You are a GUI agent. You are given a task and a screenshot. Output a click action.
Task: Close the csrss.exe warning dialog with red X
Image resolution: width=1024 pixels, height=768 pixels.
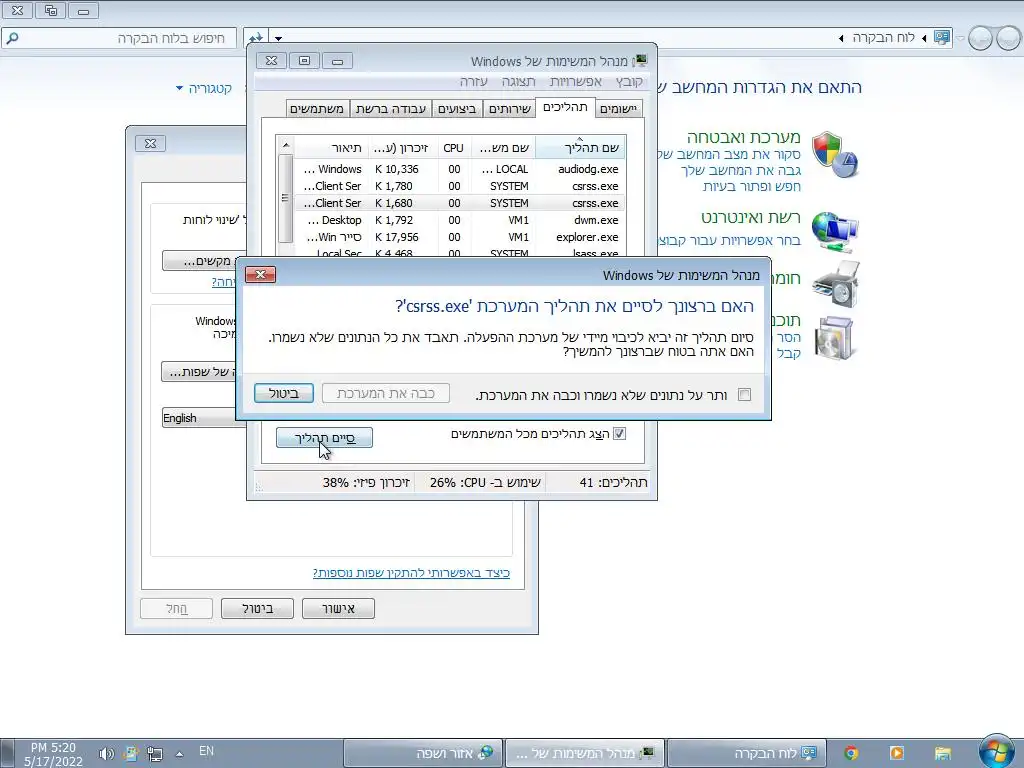coord(260,274)
